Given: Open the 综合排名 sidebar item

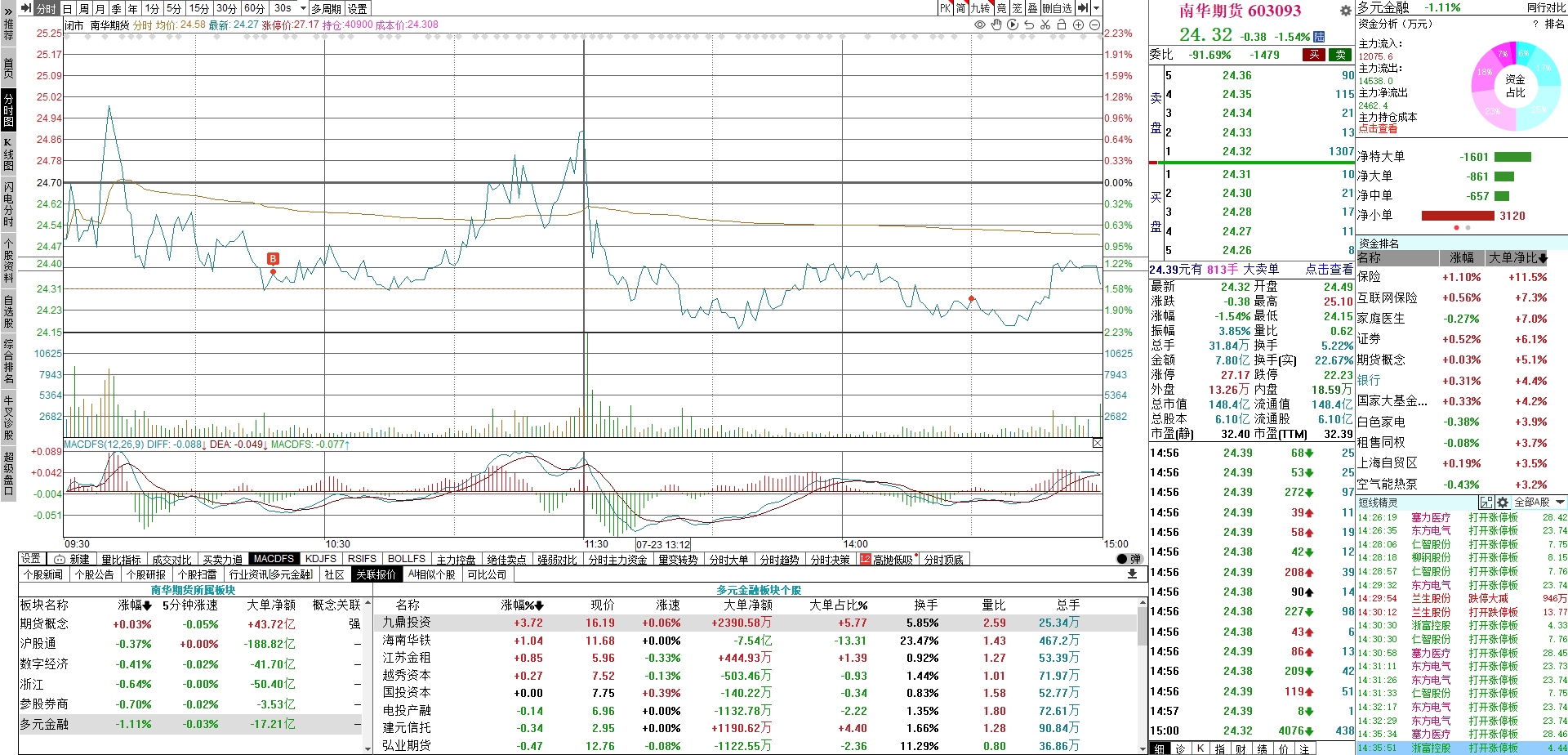Looking at the screenshot, I should click(8, 361).
